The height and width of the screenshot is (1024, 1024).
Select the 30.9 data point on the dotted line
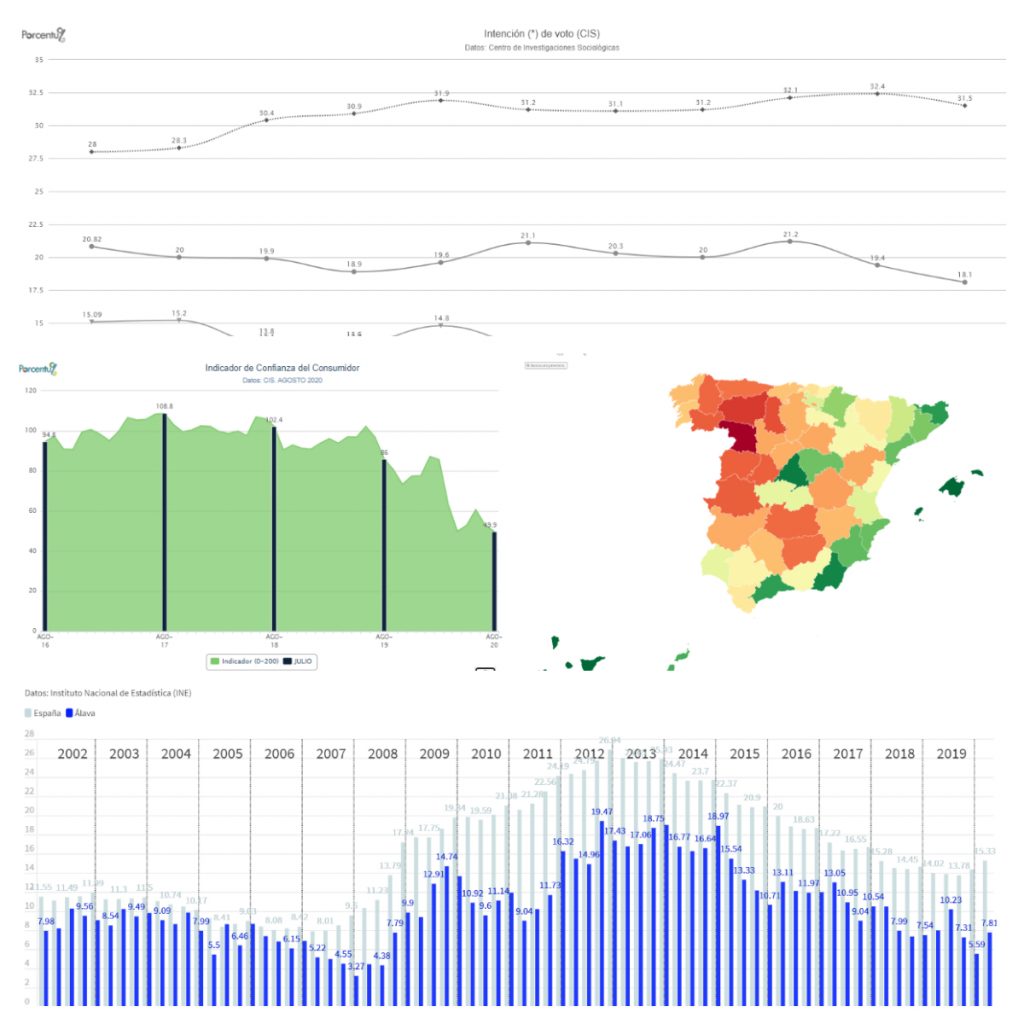click(x=354, y=114)
